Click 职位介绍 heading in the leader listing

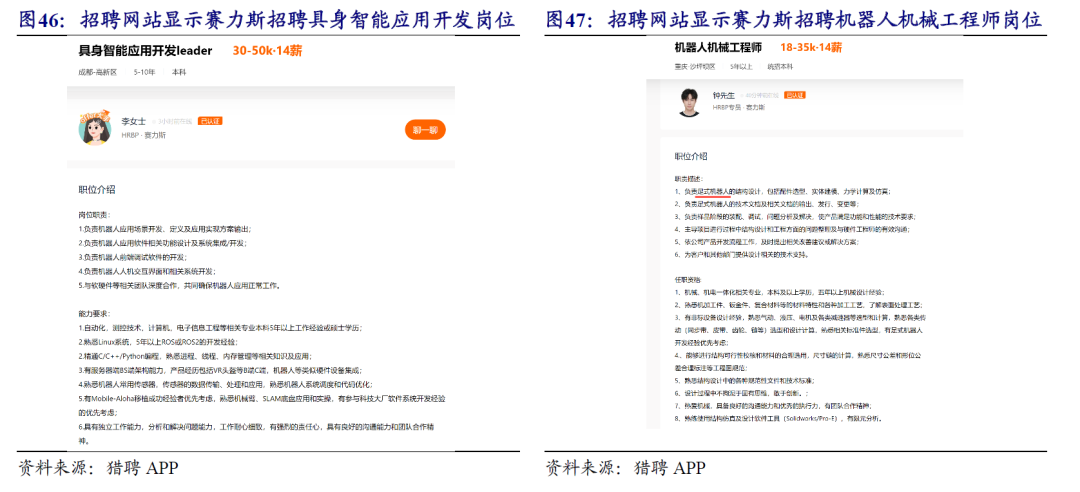point(97,189)
